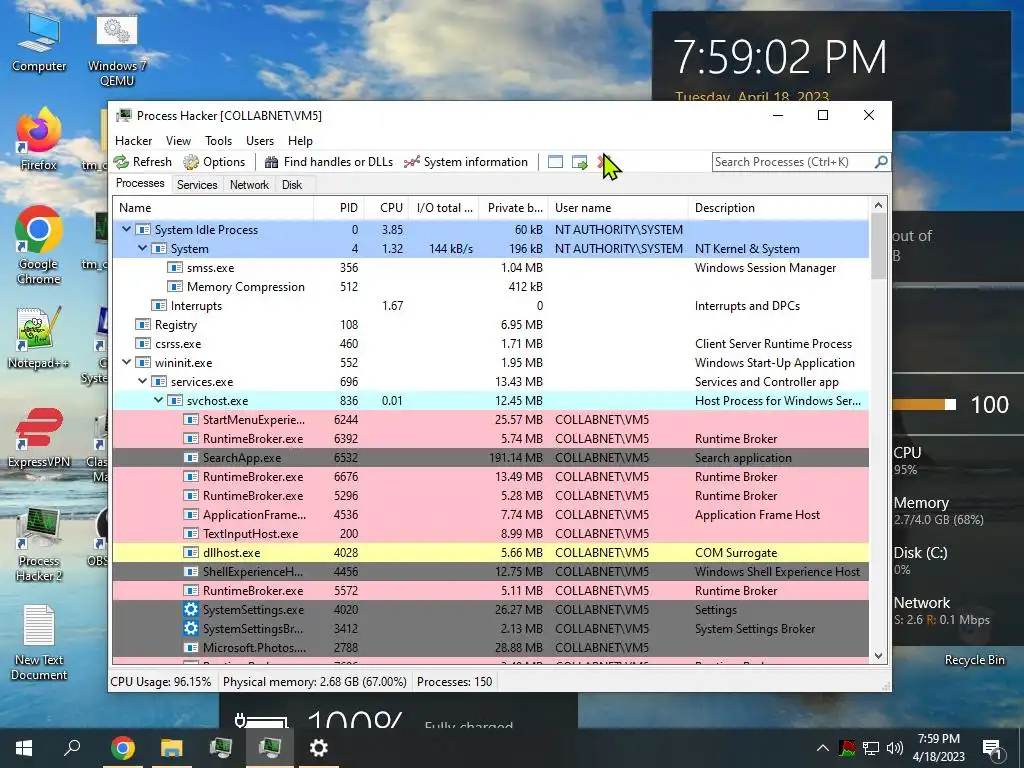Select the Processes tab
The height and width of the screenshot is (768, 1024).
pyautogui.click(x=140, y=184)
